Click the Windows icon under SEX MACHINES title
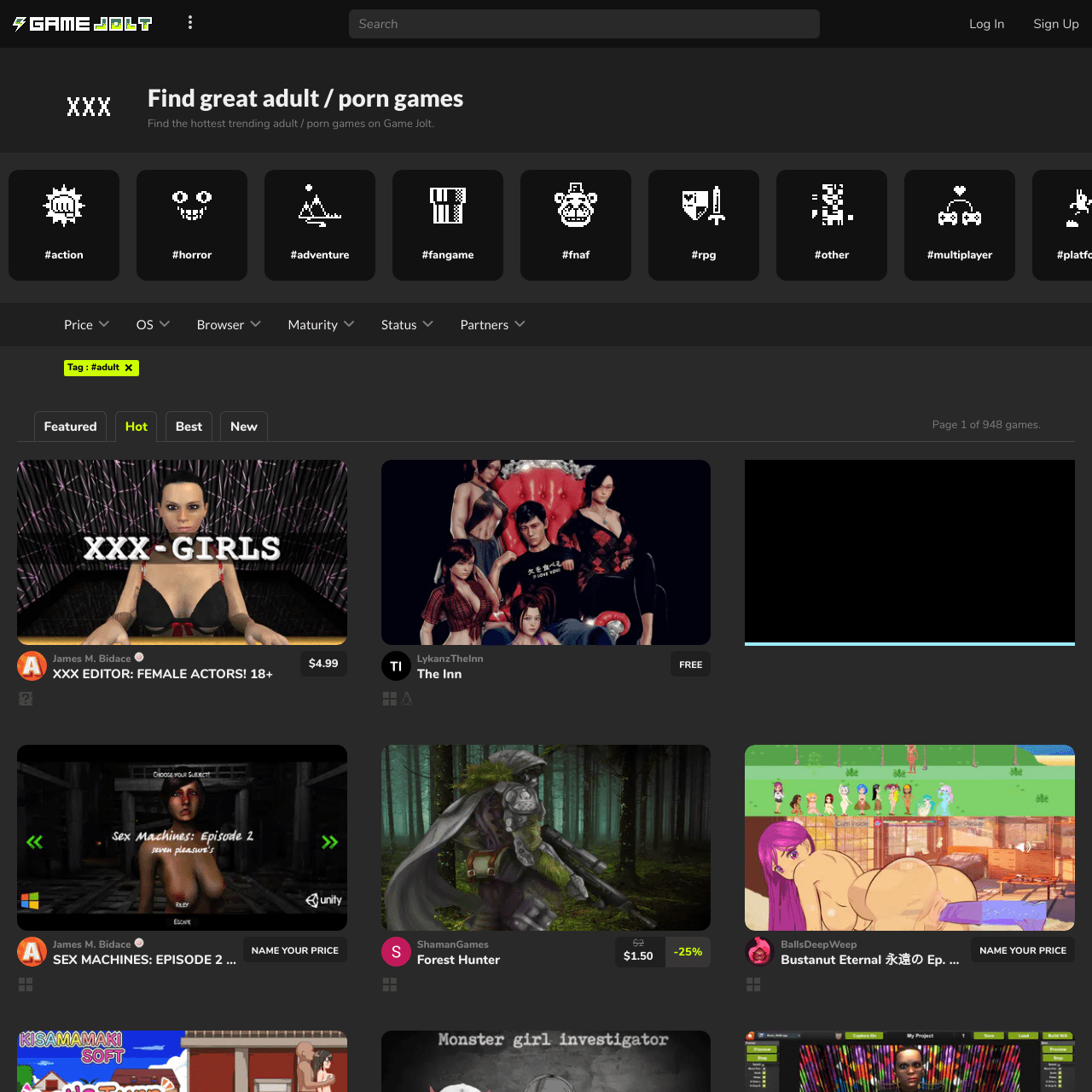Image resolution: width=1092 pixels, height=1092 pixels. point(26,985)
